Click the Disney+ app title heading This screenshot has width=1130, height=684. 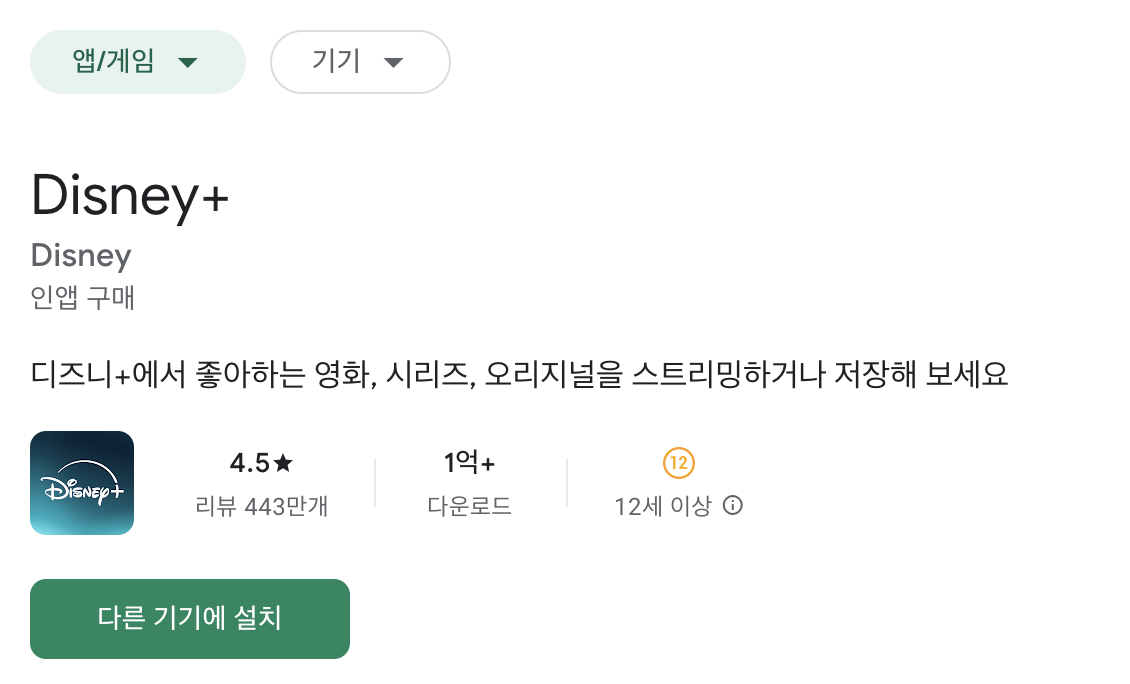(x=129, y=196)
